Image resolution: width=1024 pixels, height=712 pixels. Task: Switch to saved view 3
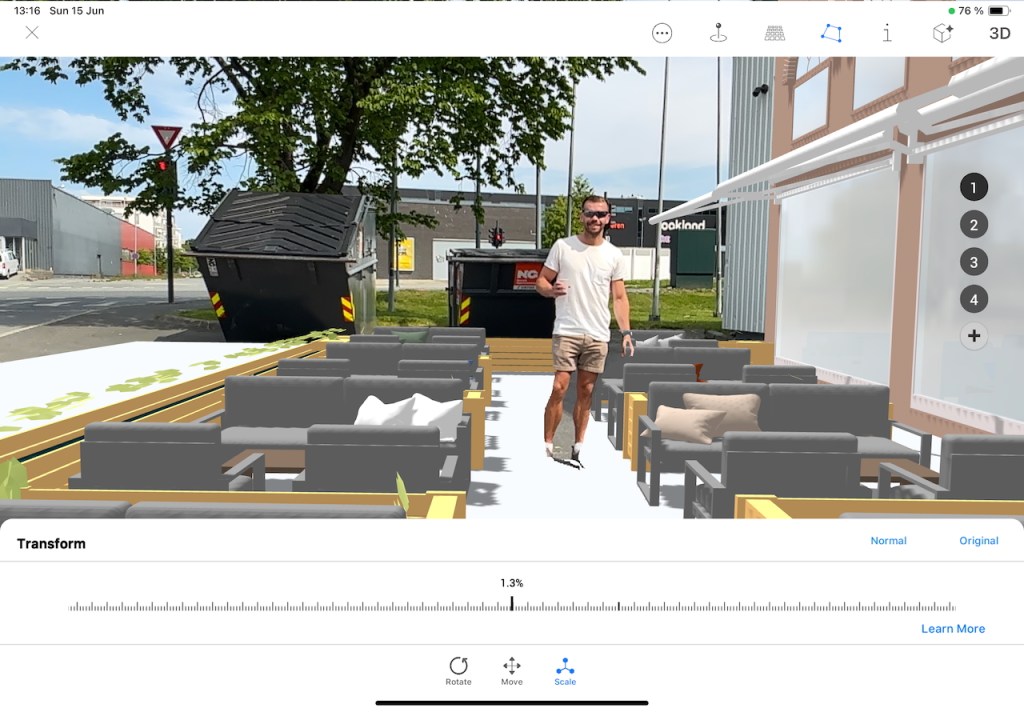(x=974, y=262)
